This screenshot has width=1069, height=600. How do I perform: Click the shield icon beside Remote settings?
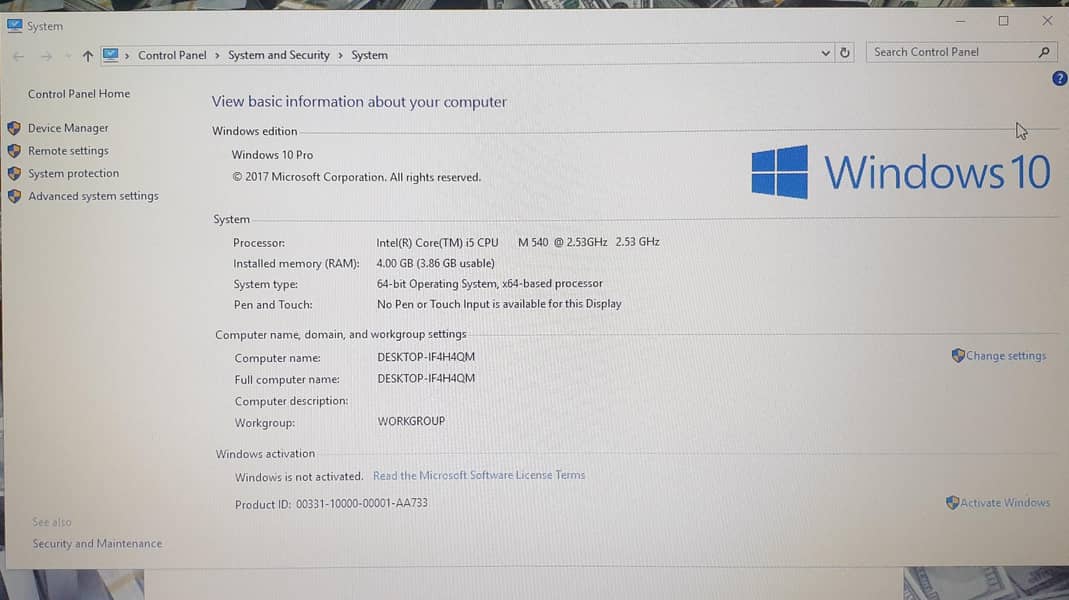14,151
